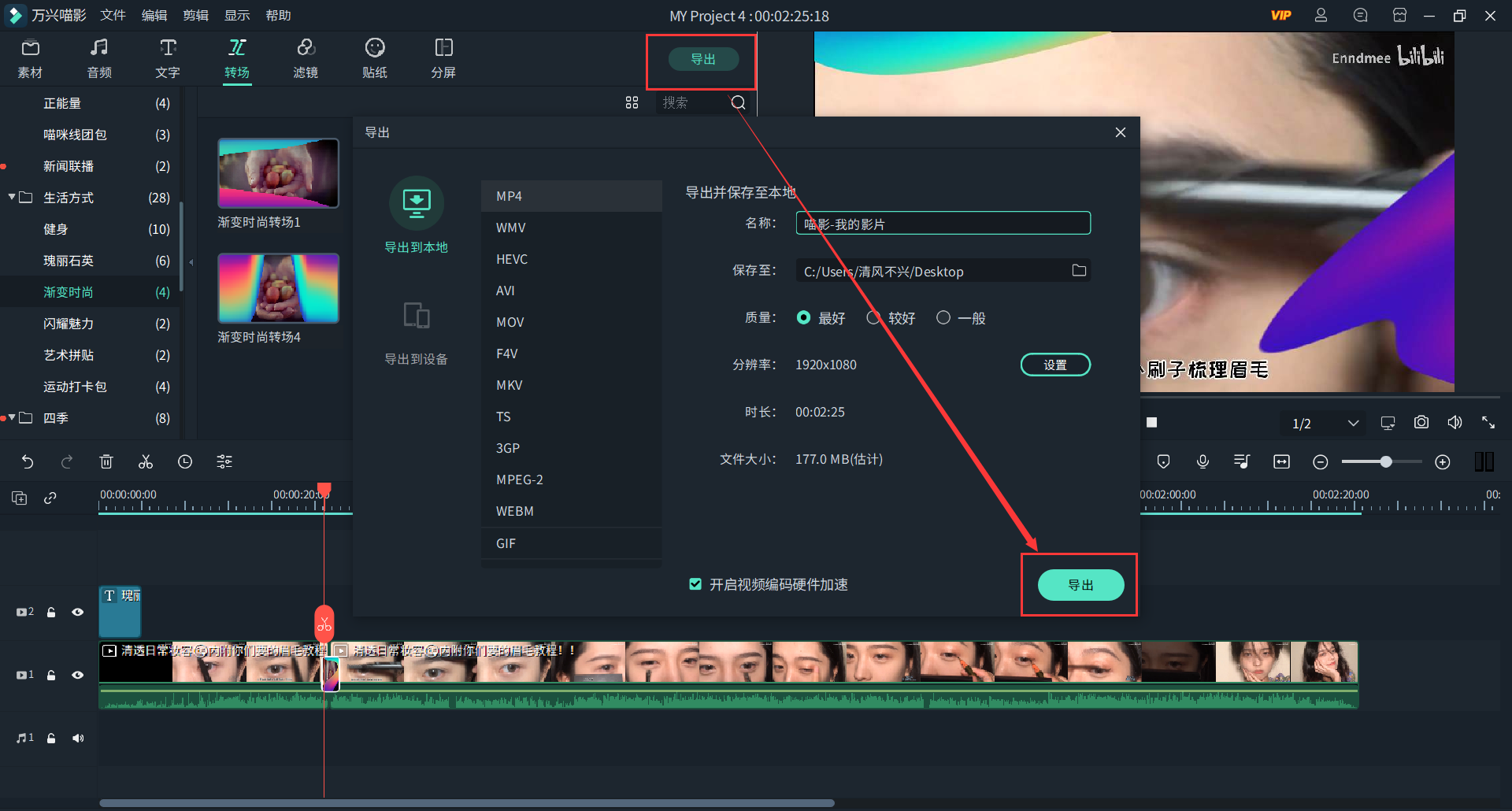This screenshot has width=1512, height=811.
Task: Switch to the 音频 tab
Action: [x=98, y=58]
